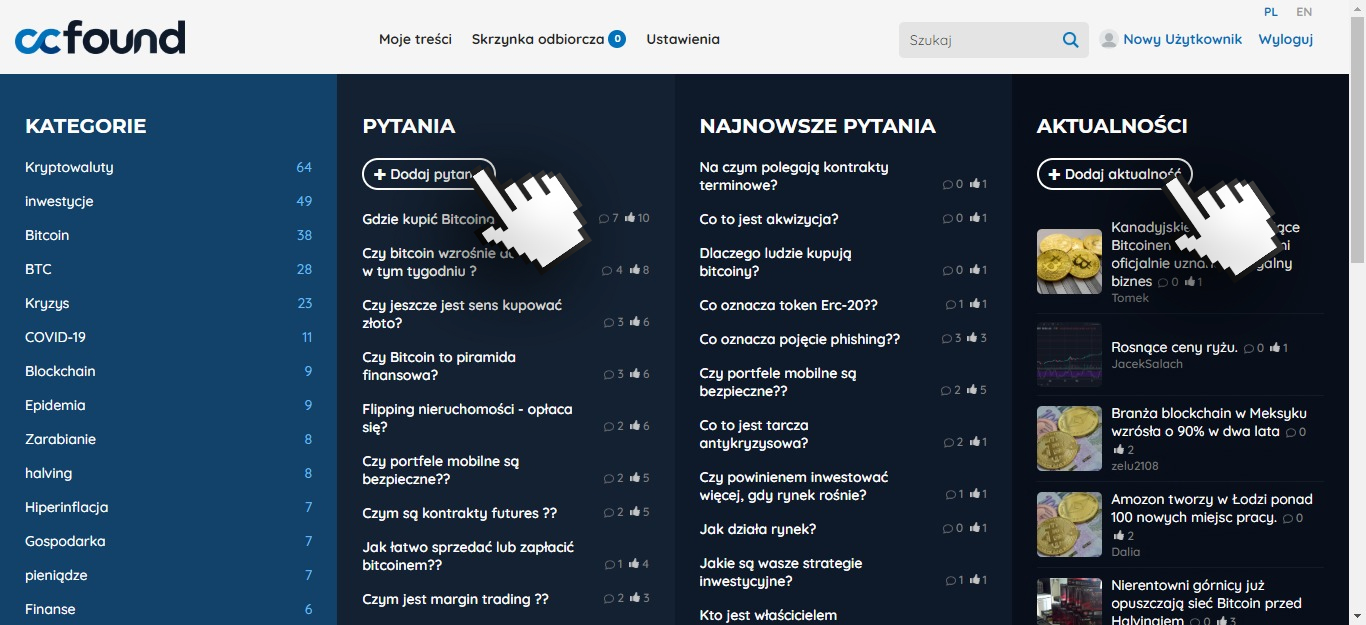Open question 'Czy jeszcze jest sens kupować złoto?'
The width and height of the screenshot is (1366, 625).
tap(462, 314)
